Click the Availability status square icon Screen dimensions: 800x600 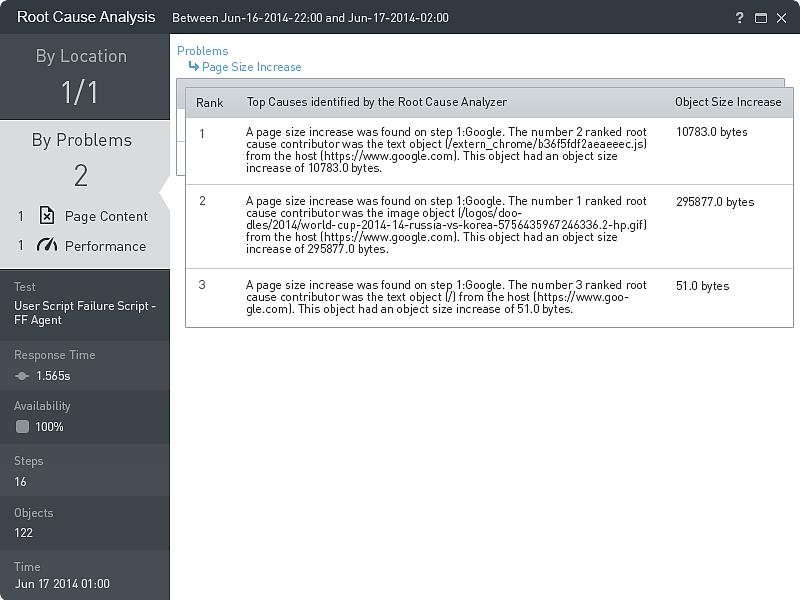coord(23,426)
